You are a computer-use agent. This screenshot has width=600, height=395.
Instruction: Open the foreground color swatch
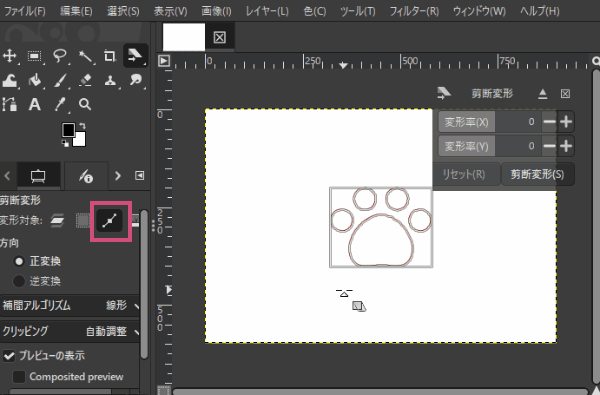click(x=68, y=130)
